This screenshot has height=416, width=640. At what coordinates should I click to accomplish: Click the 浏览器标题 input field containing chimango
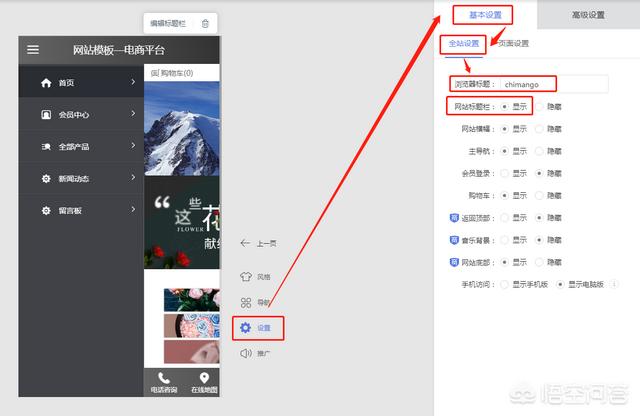point(554,84)
